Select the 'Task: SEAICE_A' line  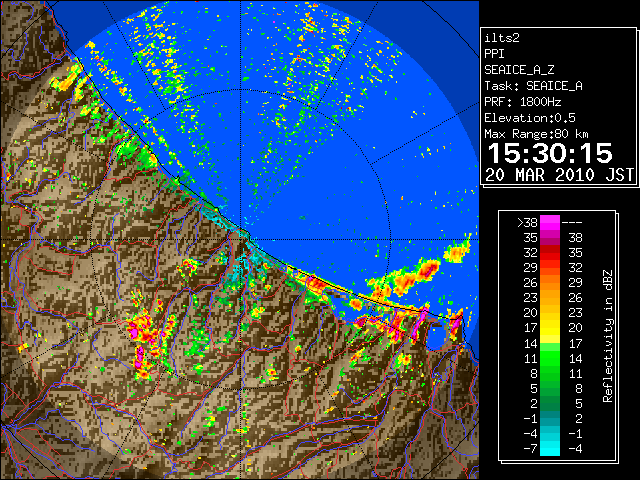point(533,86)
